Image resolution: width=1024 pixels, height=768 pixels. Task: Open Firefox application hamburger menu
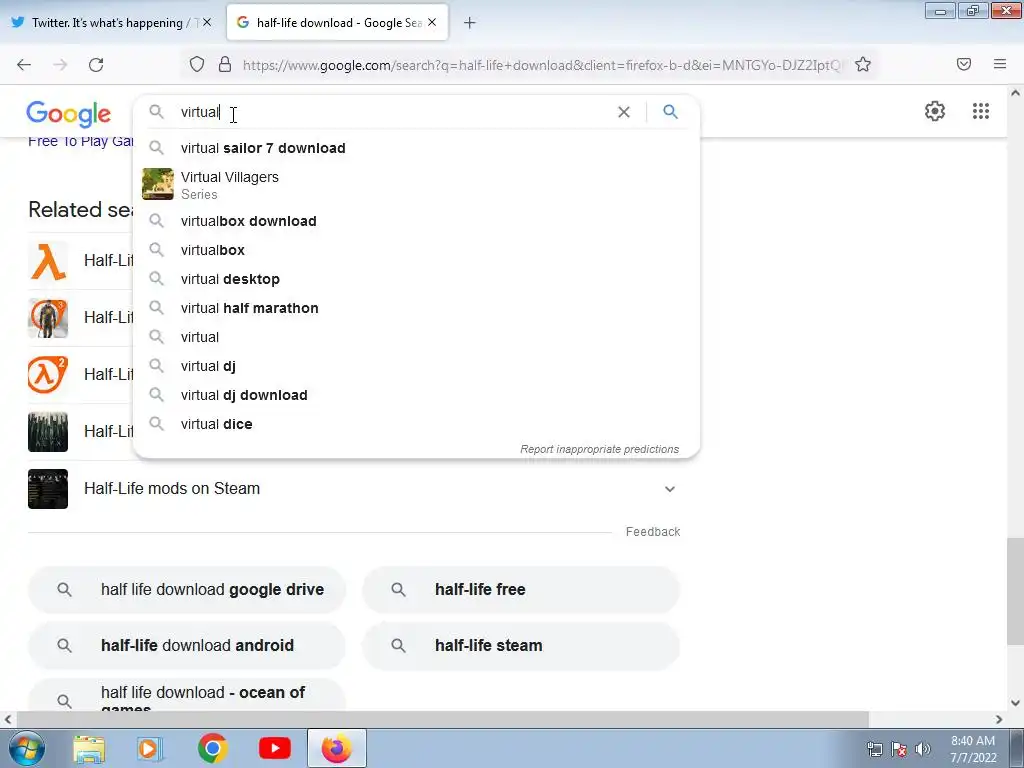pyautogui.click(x=1000, y=64)
